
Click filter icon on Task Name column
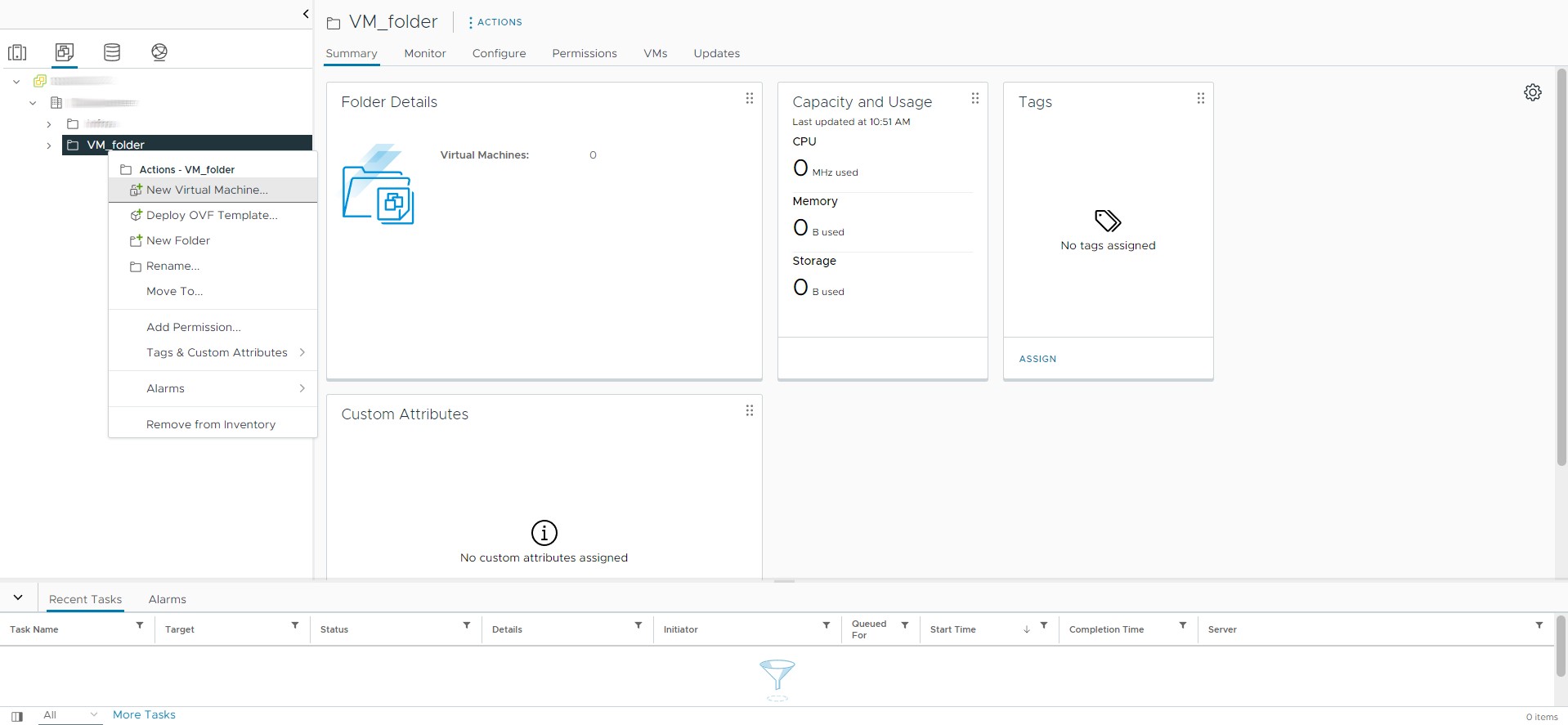pos(140,626)
